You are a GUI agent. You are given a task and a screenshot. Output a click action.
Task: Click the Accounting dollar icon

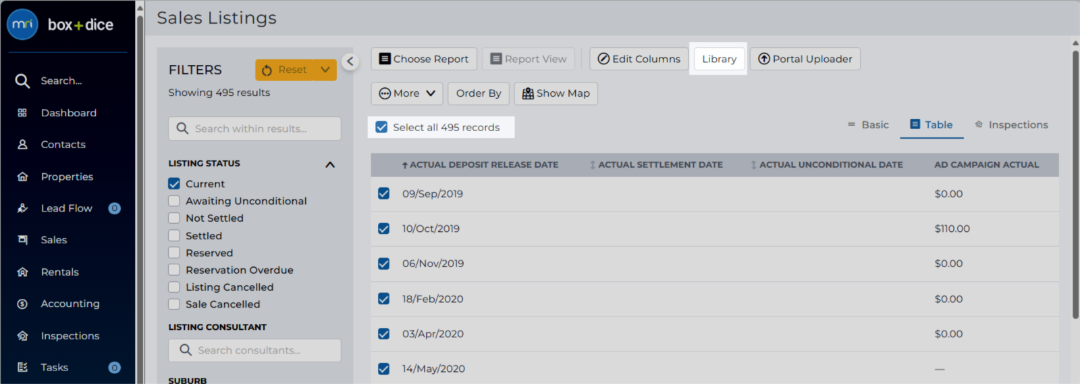click(22, 303)
